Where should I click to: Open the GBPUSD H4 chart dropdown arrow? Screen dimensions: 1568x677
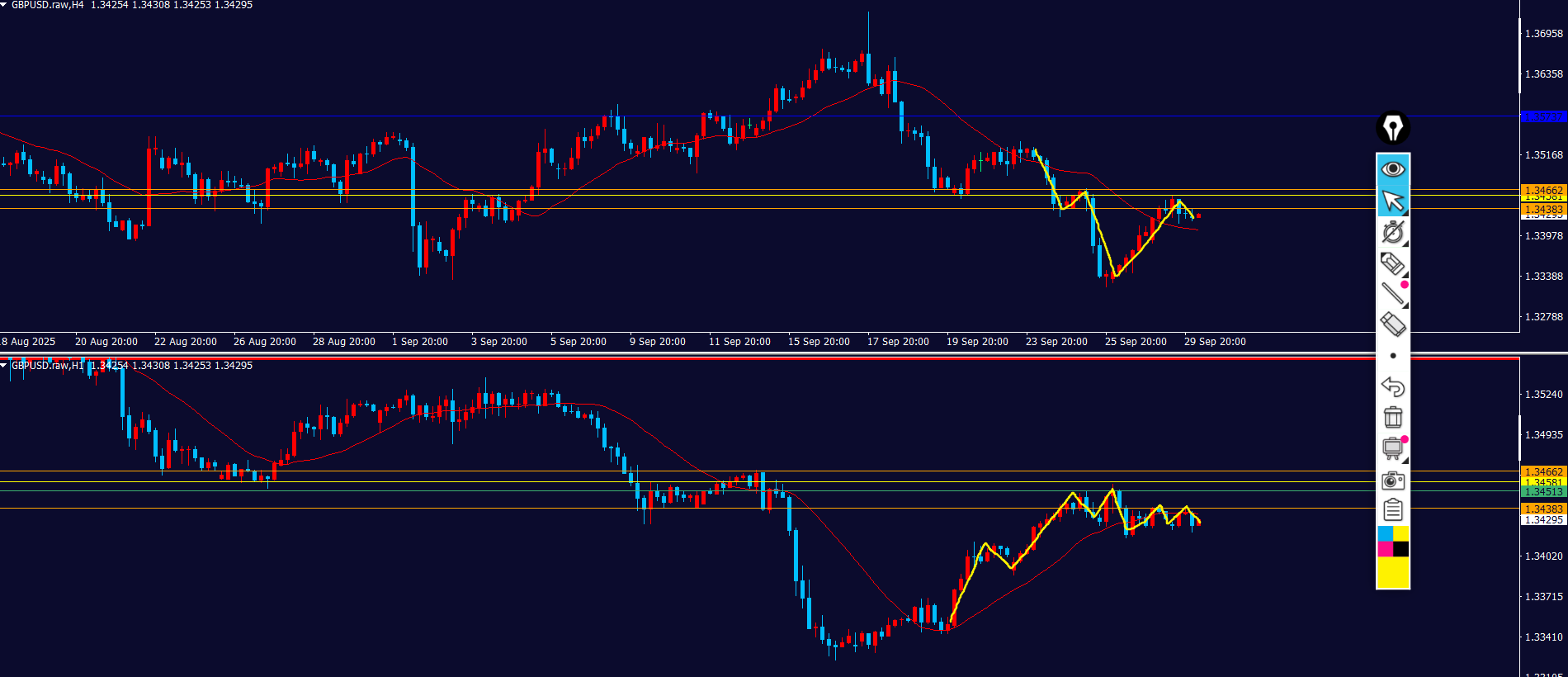coord(4,5)
